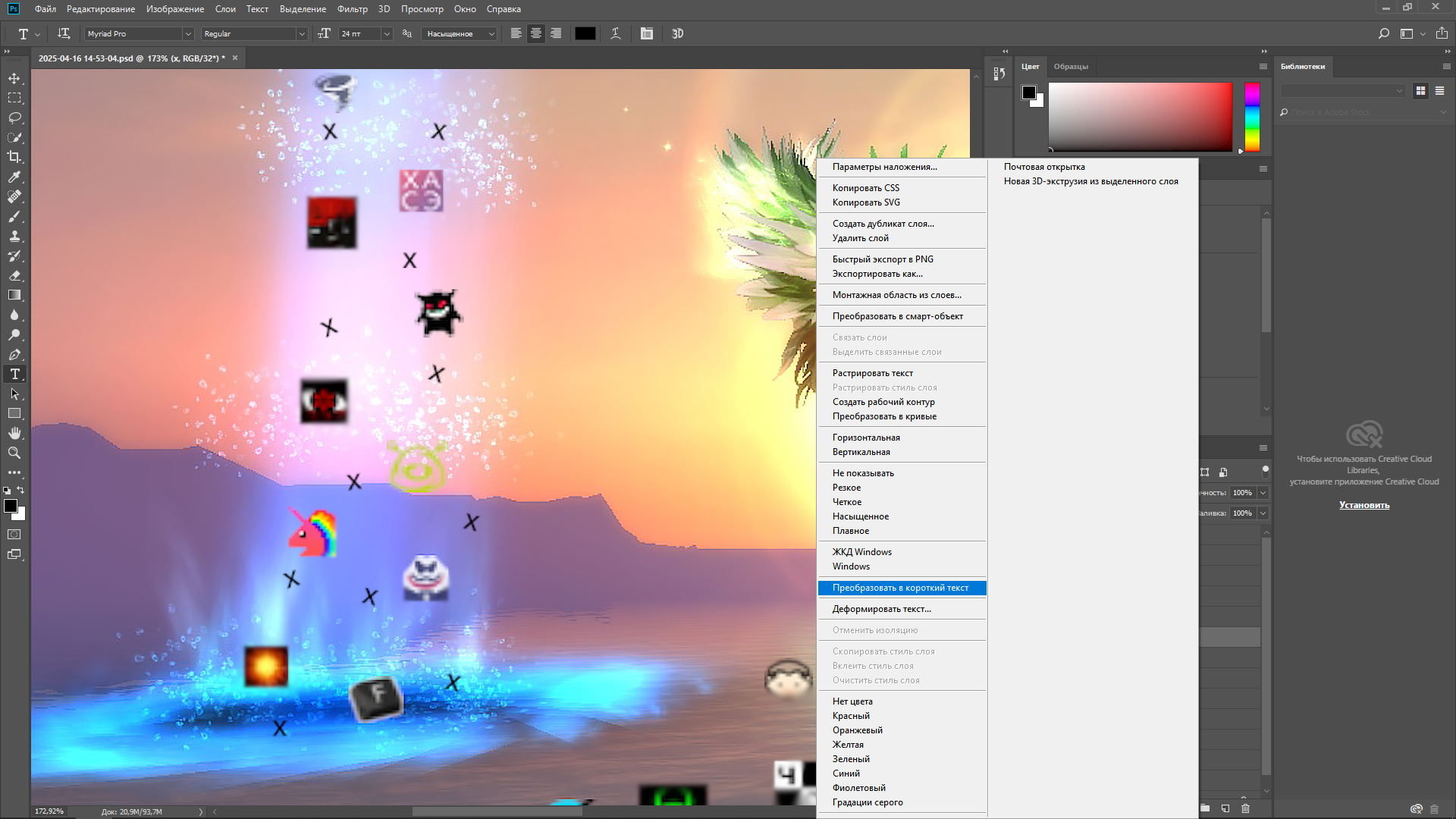Screen dimensions: 1456x819
Task: Select the Zoom tool
Action: tap(14, 453)
